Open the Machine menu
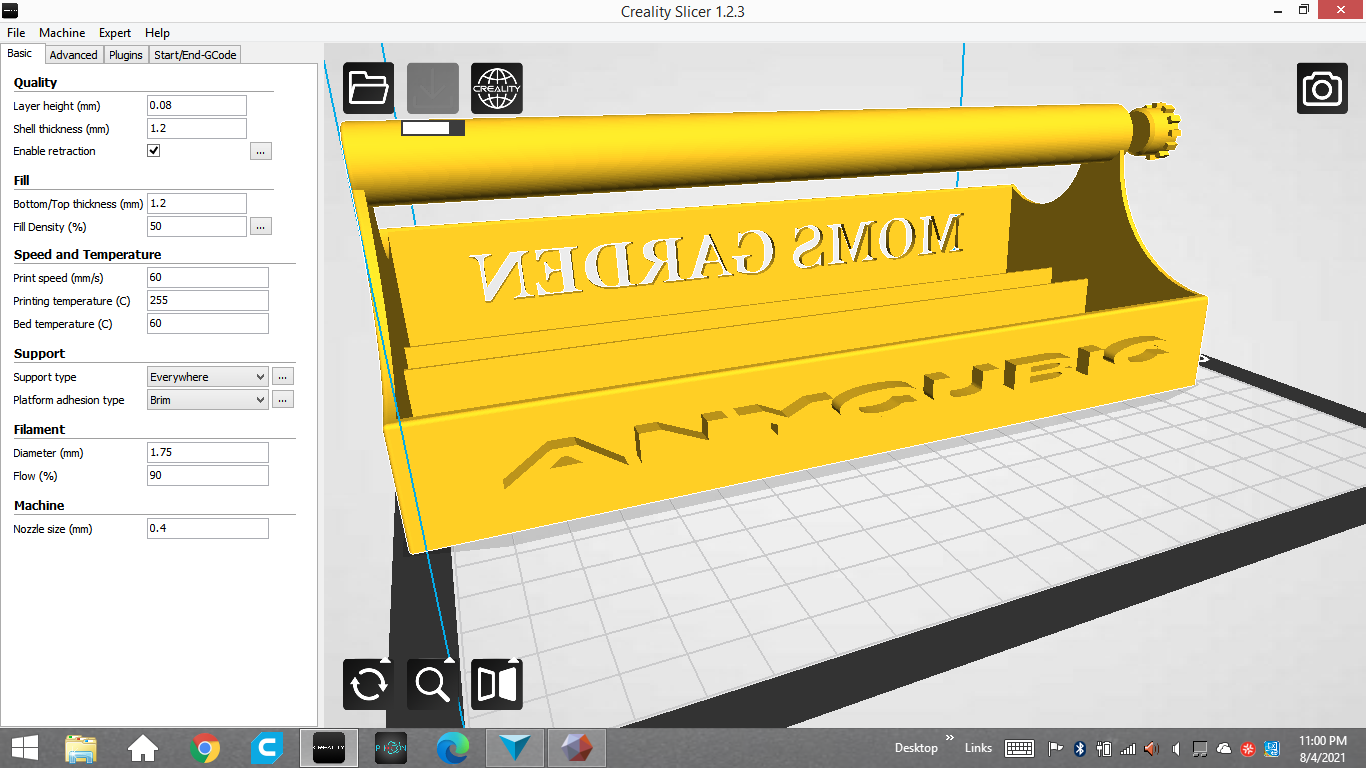Screen dimensions: 1366x768 click(62, 33)
